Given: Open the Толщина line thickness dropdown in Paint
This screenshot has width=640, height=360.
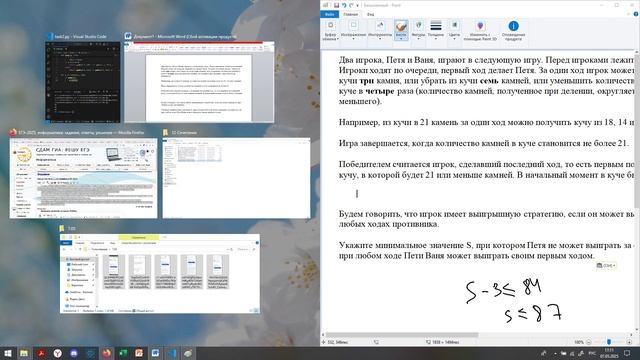Looking at the screenshot, I should pos(436,31).
